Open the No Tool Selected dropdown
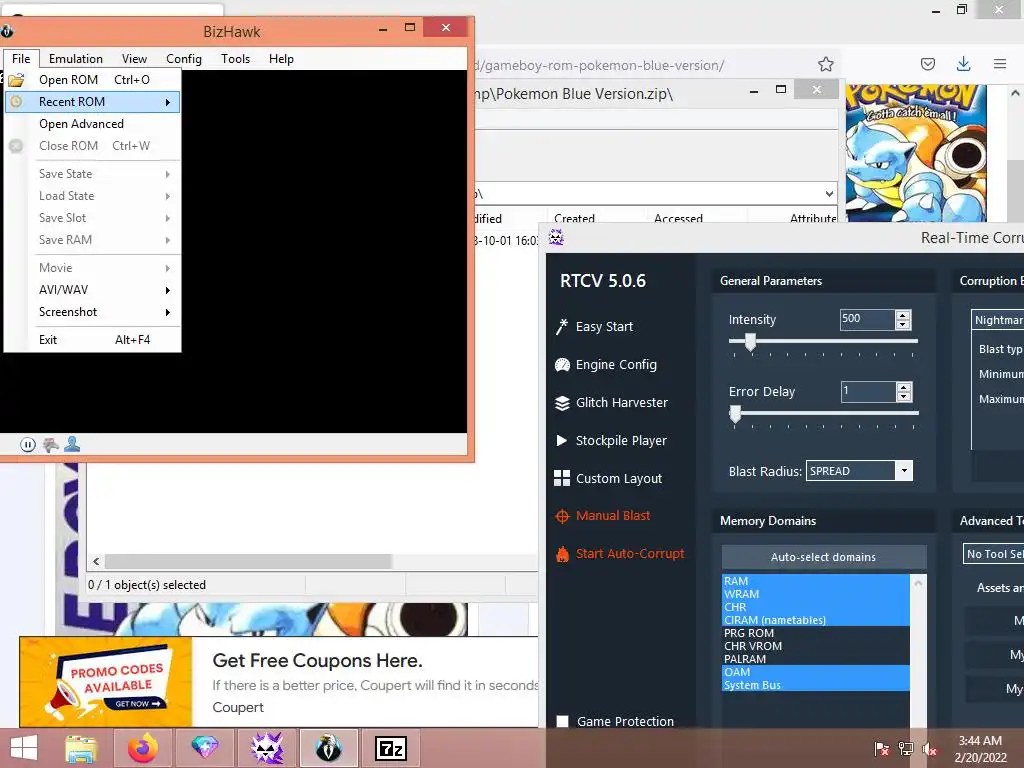The width and height of the screenshot is (1024, 768). click(x=993, y=554)
